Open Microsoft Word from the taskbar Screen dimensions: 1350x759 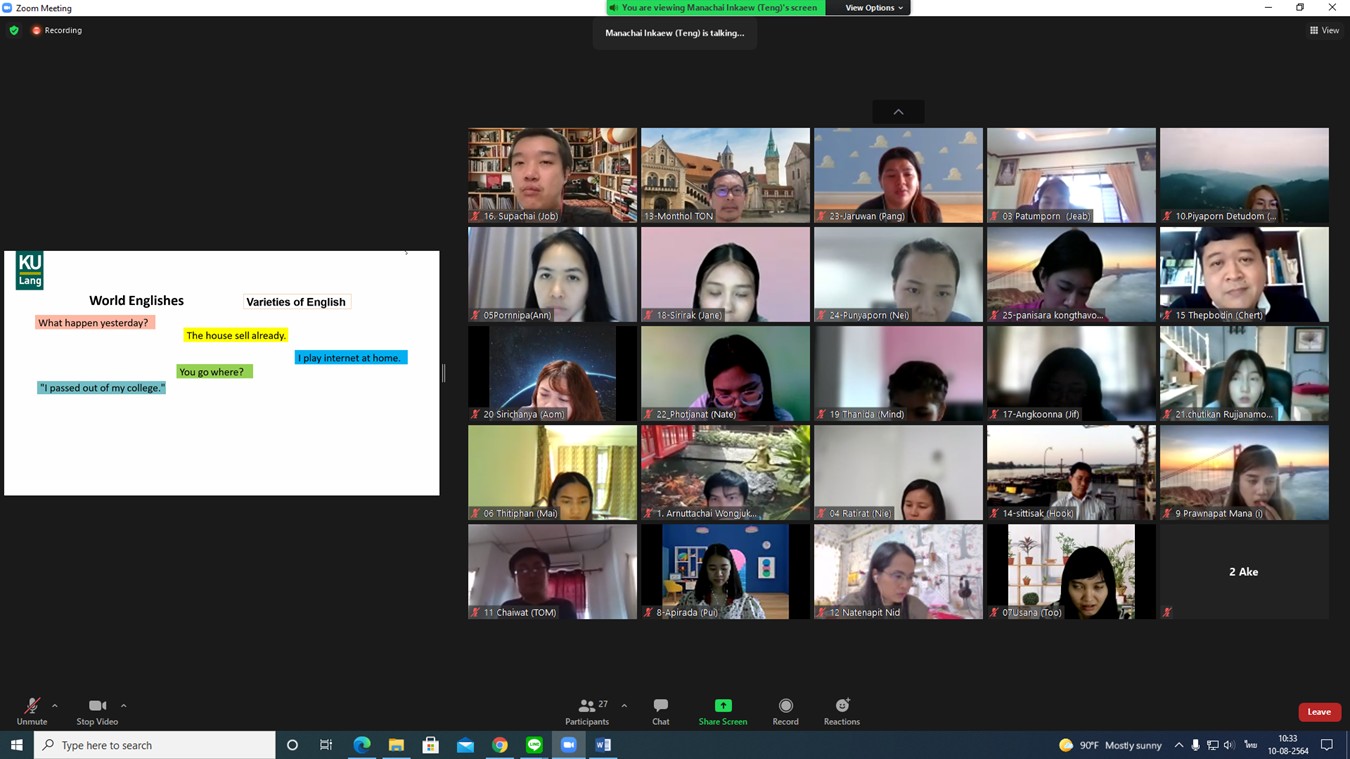pos(603,745)
